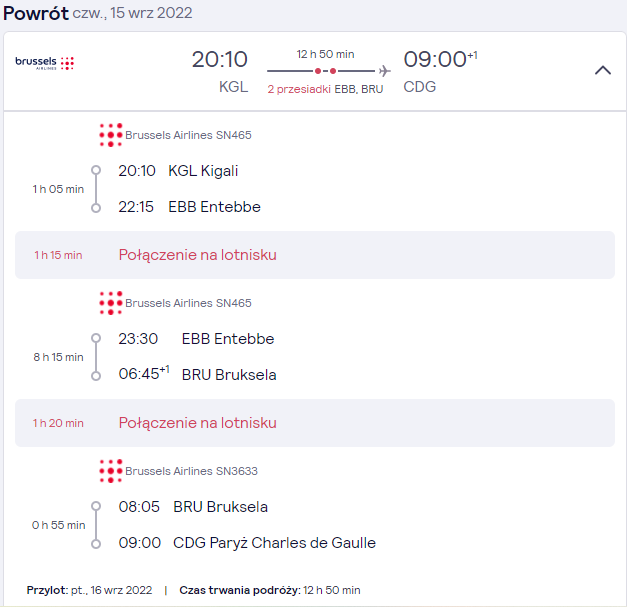The height and width of the screenshot is (607, 627).
Task: Click the 12 h 50 min duration above route
Action: click(325, 54)
